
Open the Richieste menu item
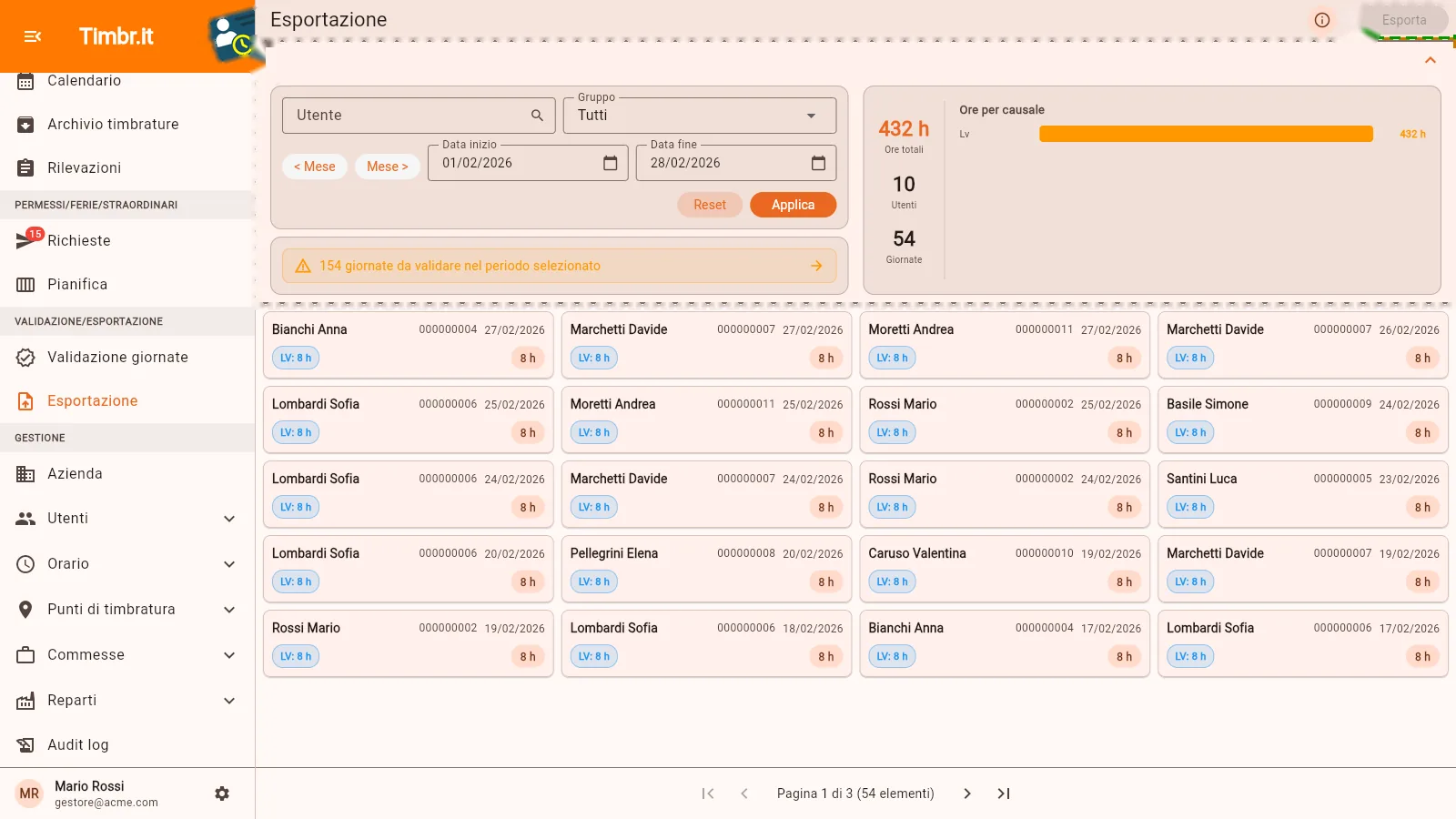point(127,241)
